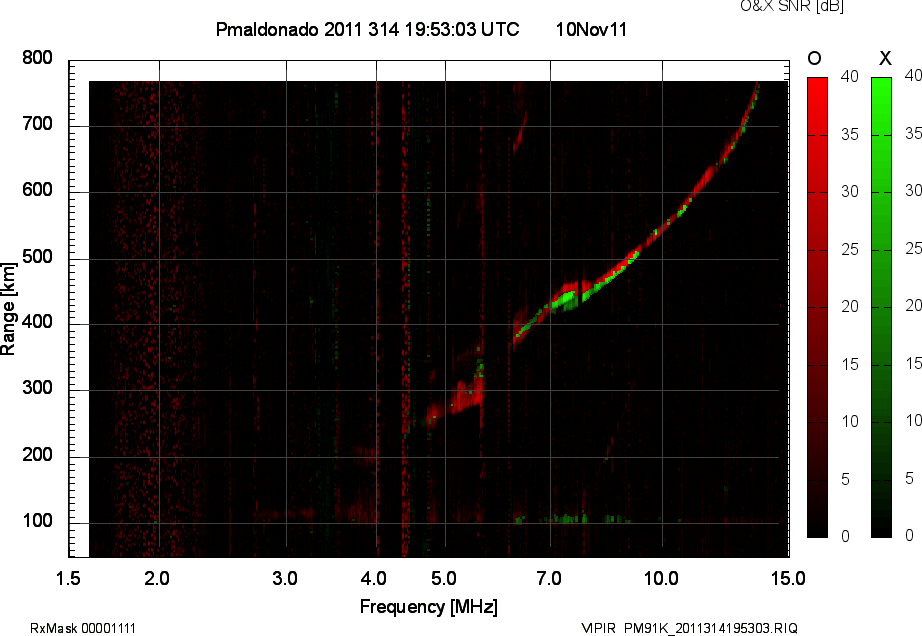Click the 10.0 frequency tick label

click(661, 578)
